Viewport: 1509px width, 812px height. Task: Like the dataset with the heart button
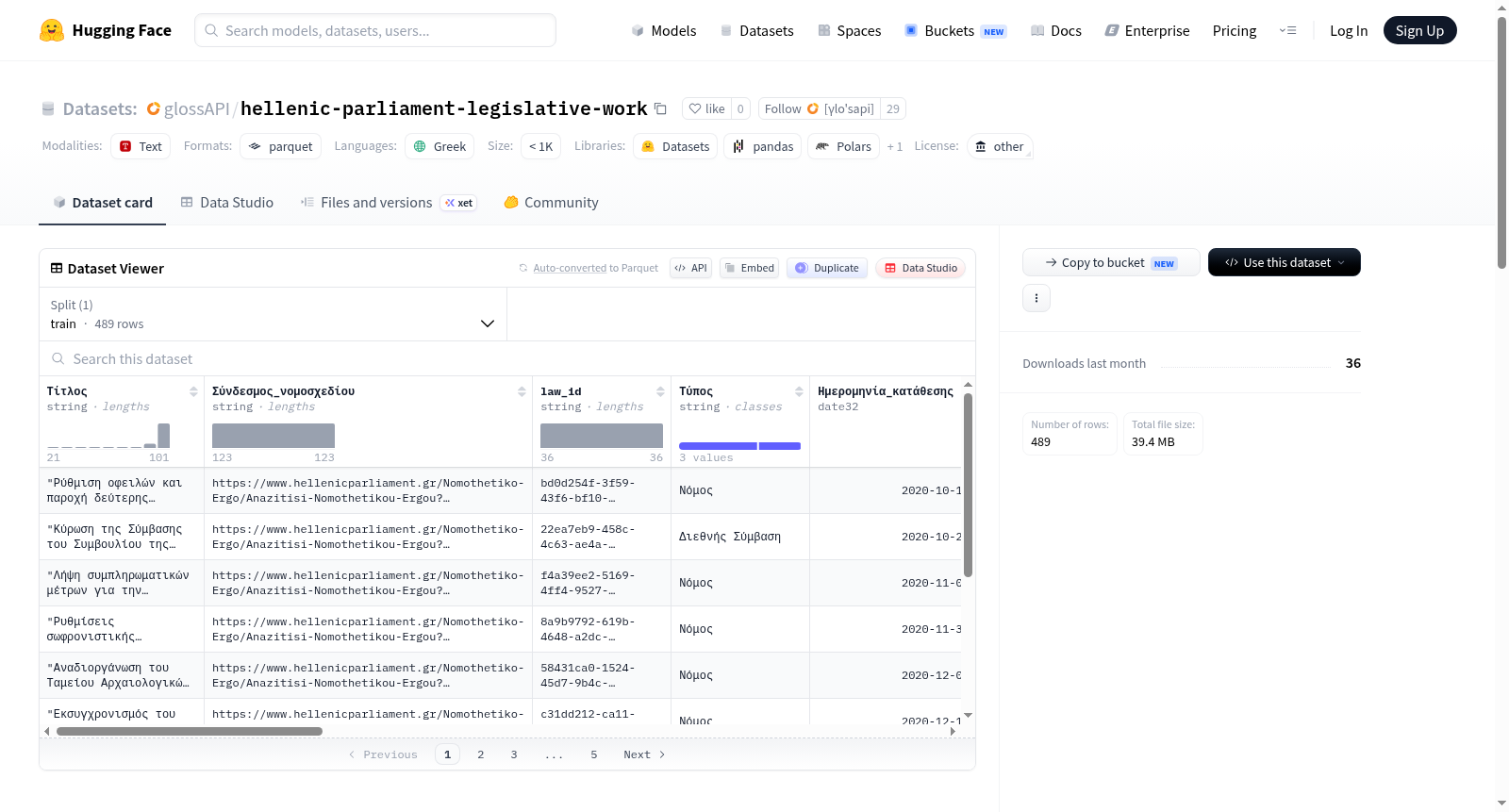coord(706,108)
